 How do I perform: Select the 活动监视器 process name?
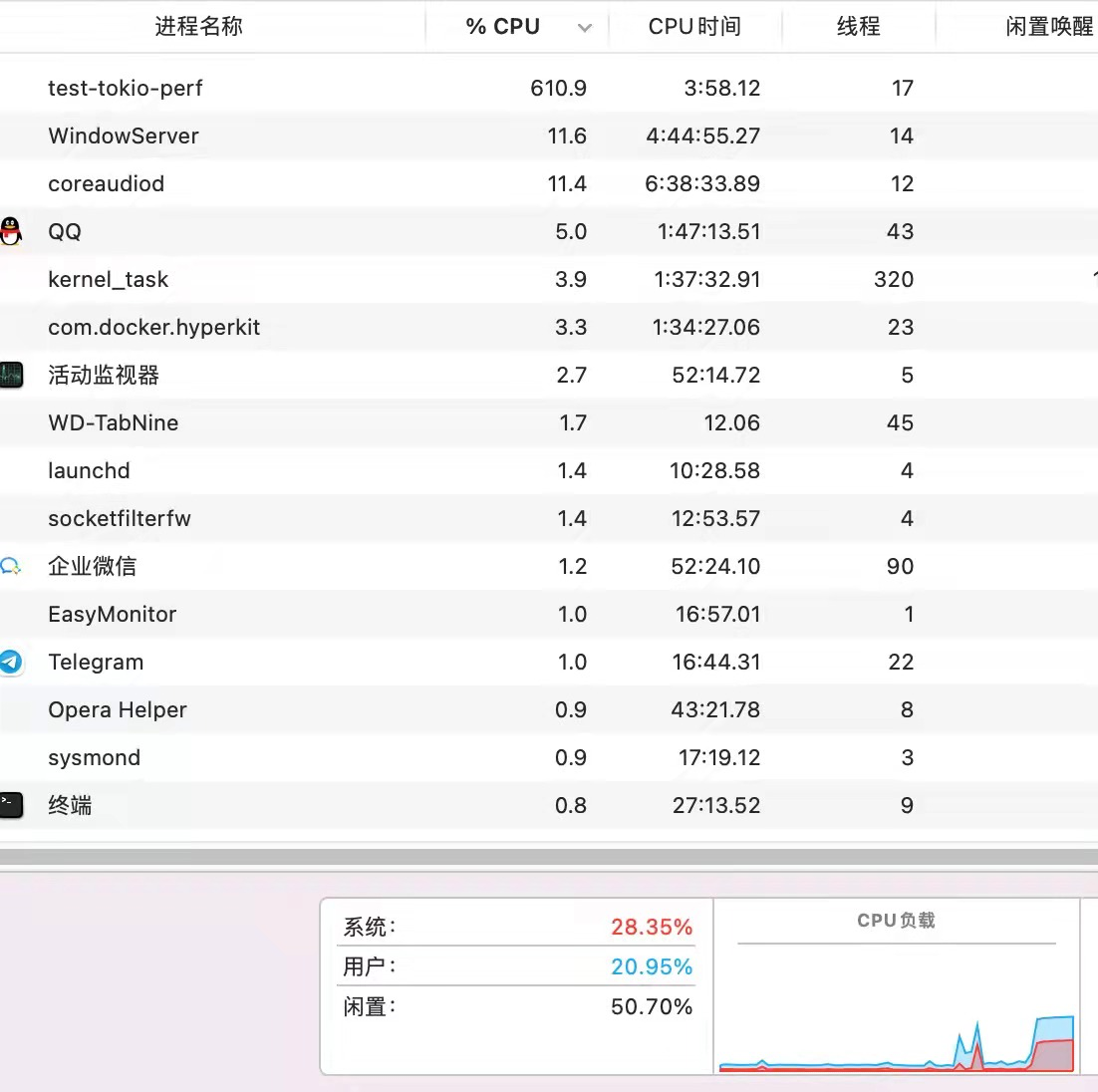click(x=104, y=375)
